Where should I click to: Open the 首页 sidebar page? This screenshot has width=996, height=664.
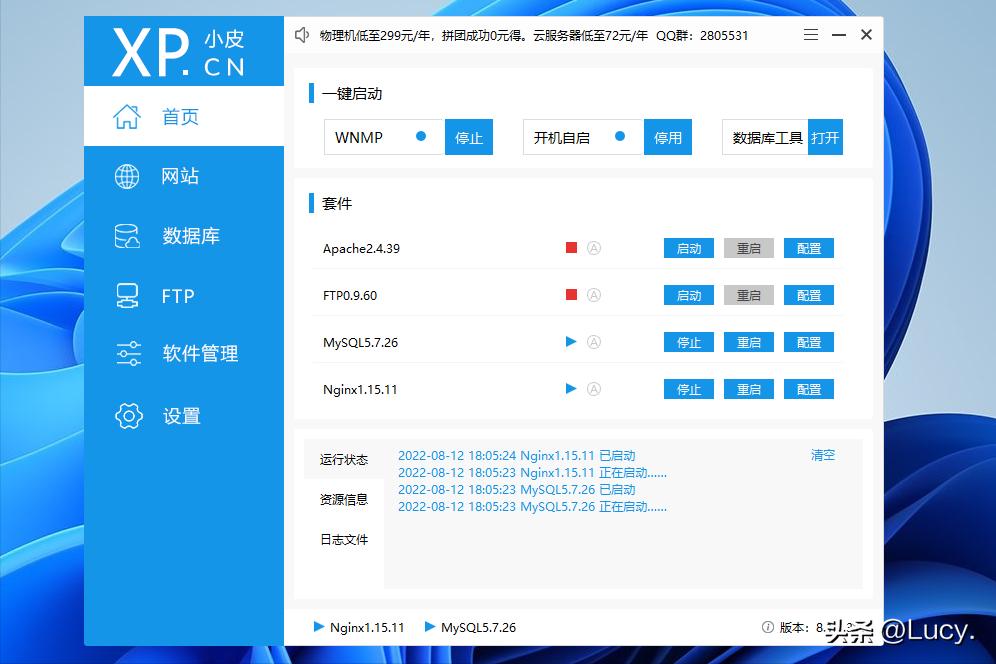pos(184,116)
